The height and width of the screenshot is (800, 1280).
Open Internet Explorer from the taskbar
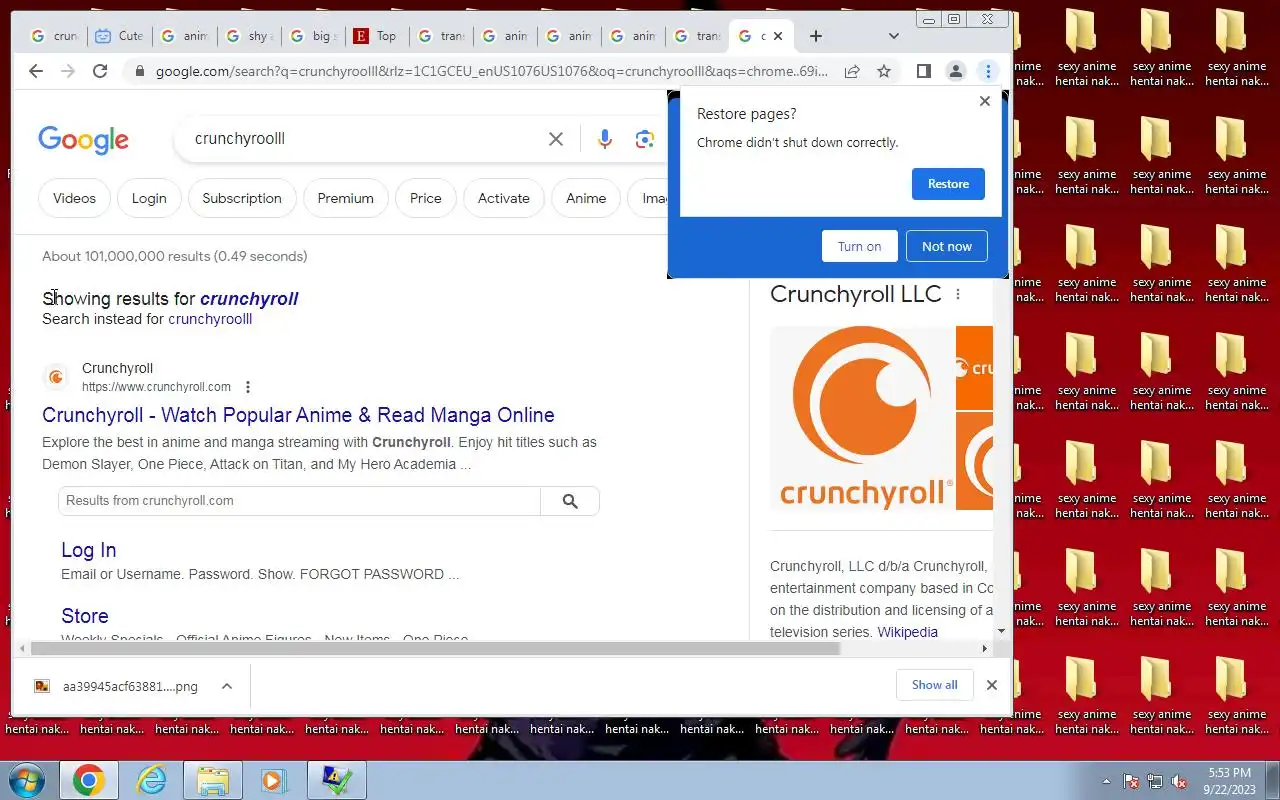152,780
